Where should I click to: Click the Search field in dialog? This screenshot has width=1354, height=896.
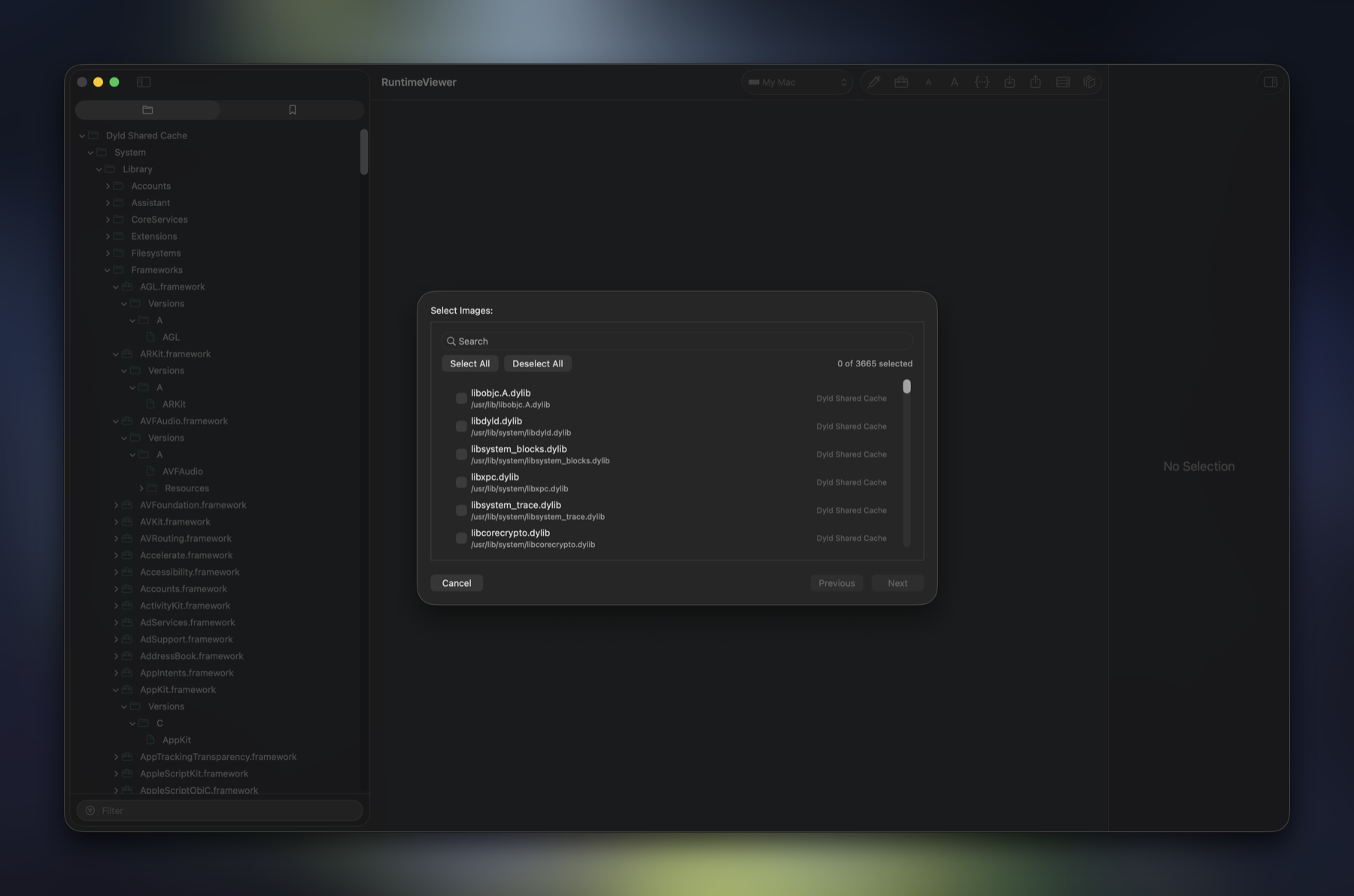point(677,341)
